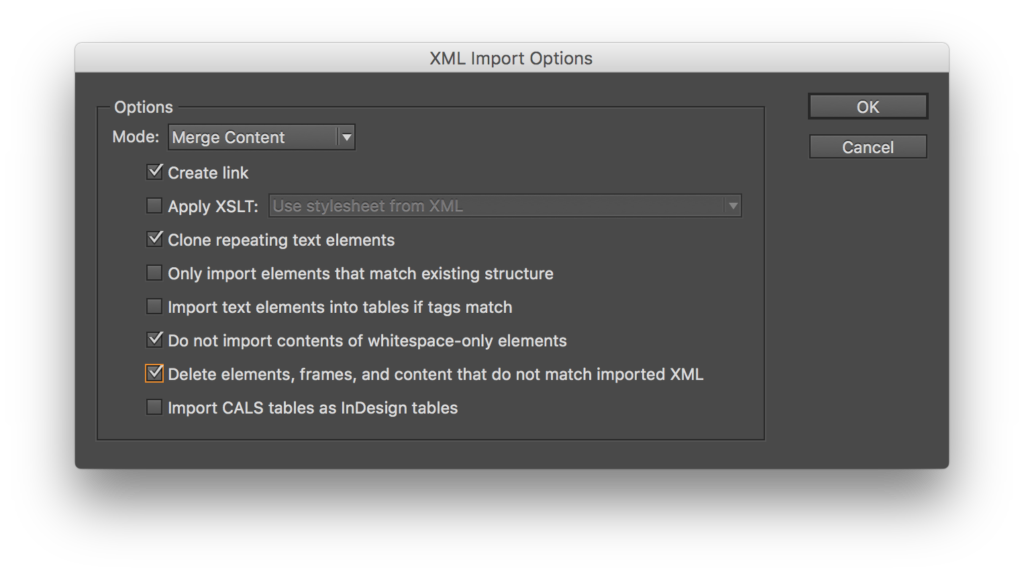
Task: Click the 'Apply XSLT:' label text
Action: [213, 207]
